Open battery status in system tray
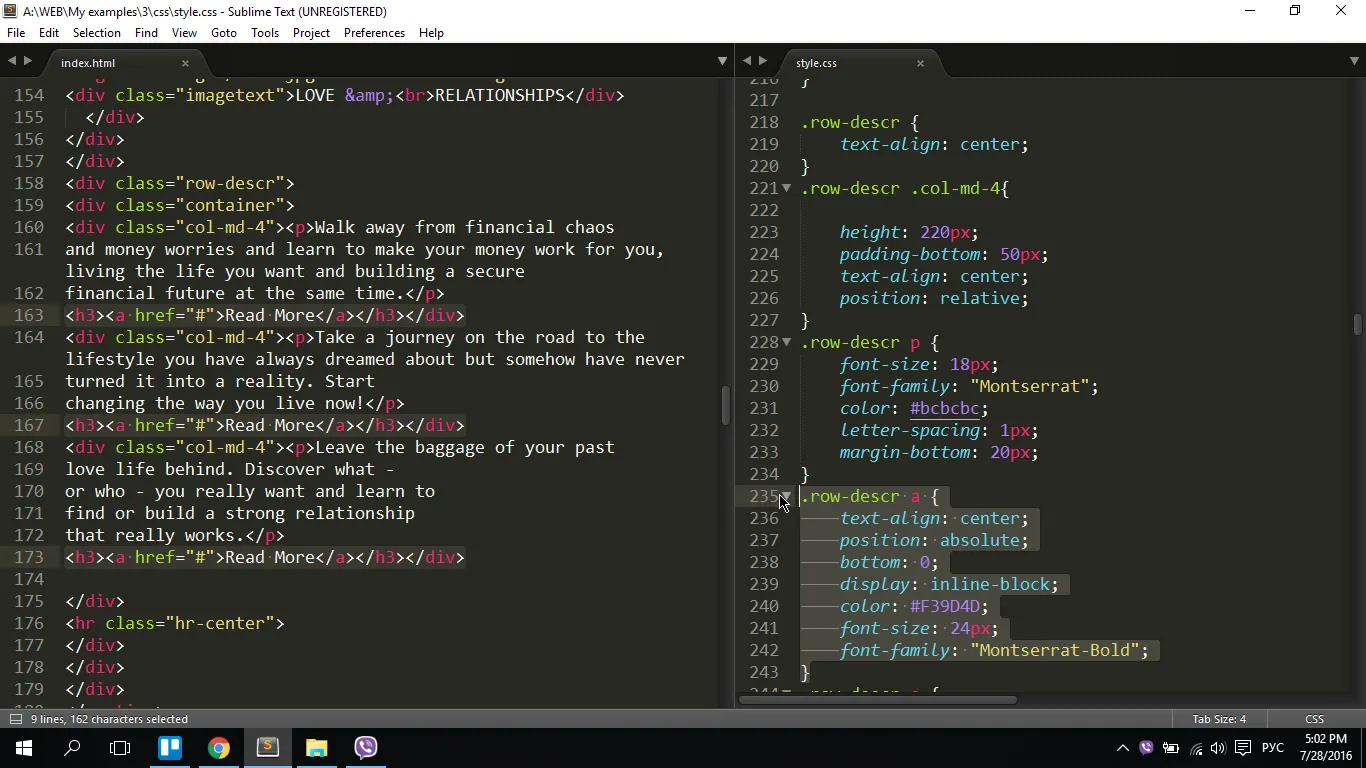 click(x=1170, y=748)
